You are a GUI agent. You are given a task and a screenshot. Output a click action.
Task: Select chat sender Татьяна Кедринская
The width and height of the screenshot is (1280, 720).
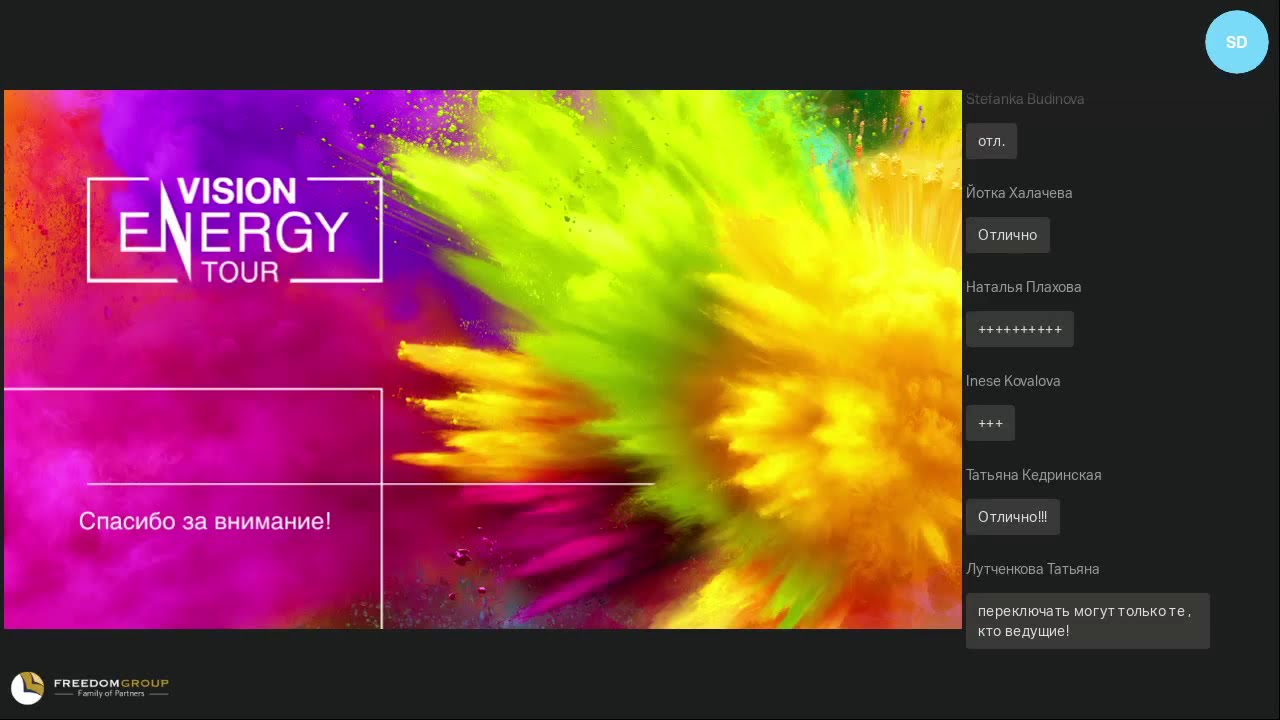pos(1034,475)
